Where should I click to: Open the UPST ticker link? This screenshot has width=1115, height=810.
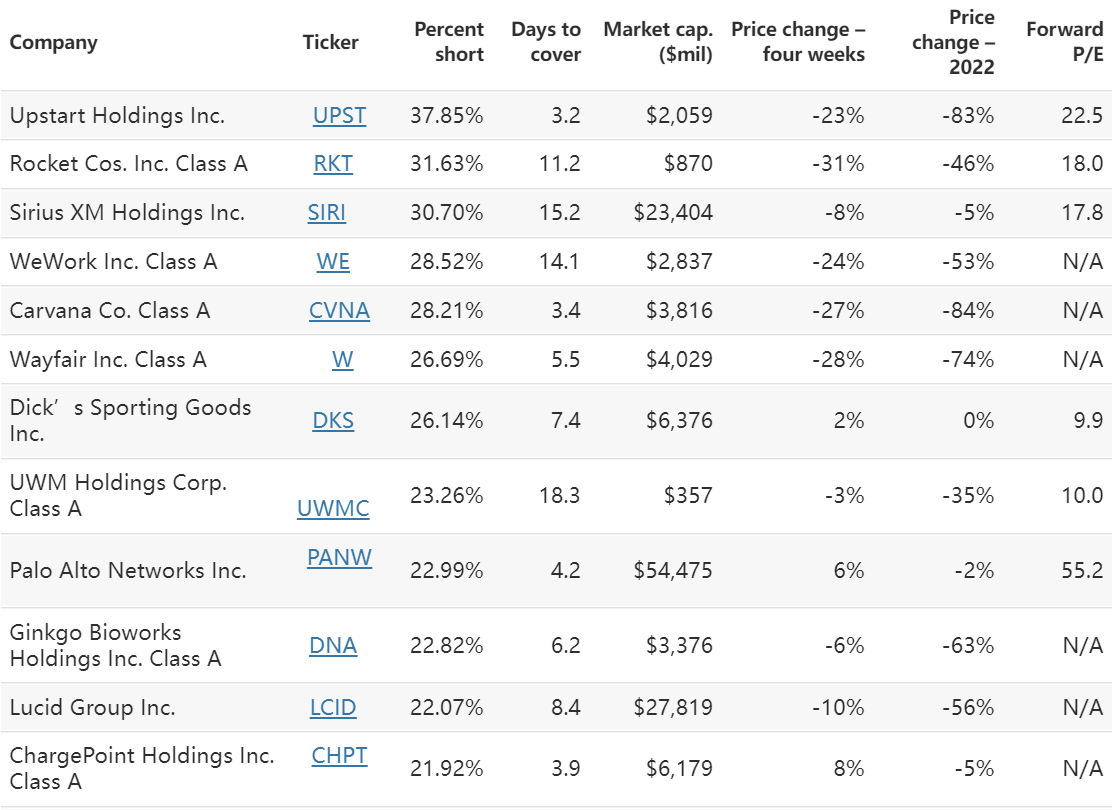pyautogui.click(x=339, y=116)
